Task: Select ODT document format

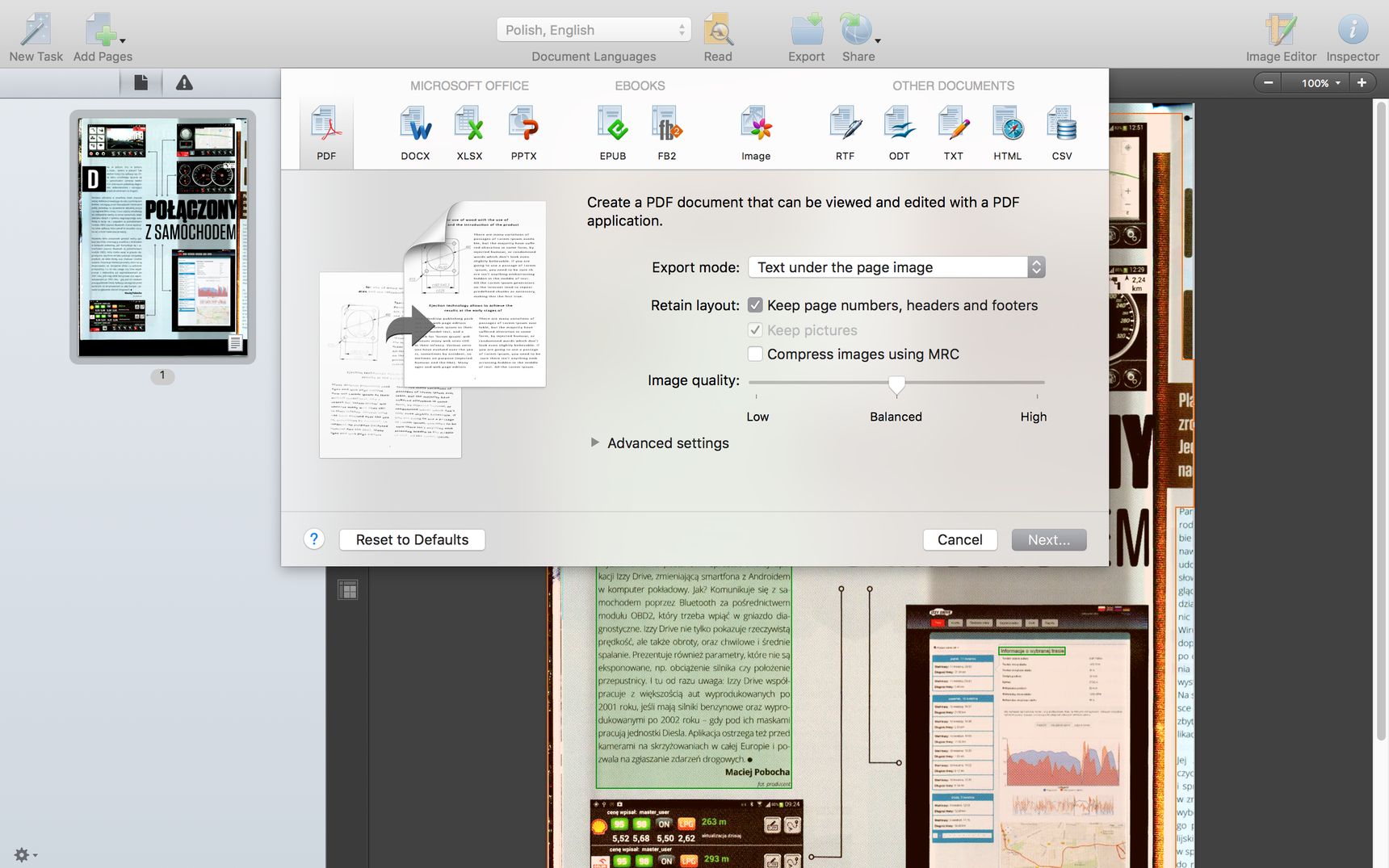Action: (899, 132)
